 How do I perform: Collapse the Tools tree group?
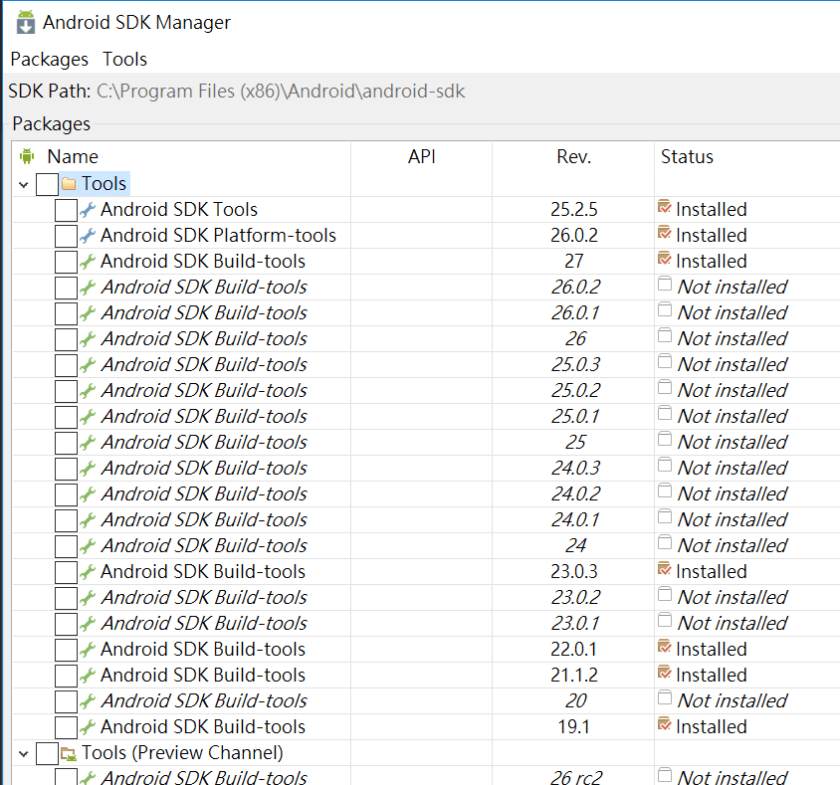coord(23,184)
